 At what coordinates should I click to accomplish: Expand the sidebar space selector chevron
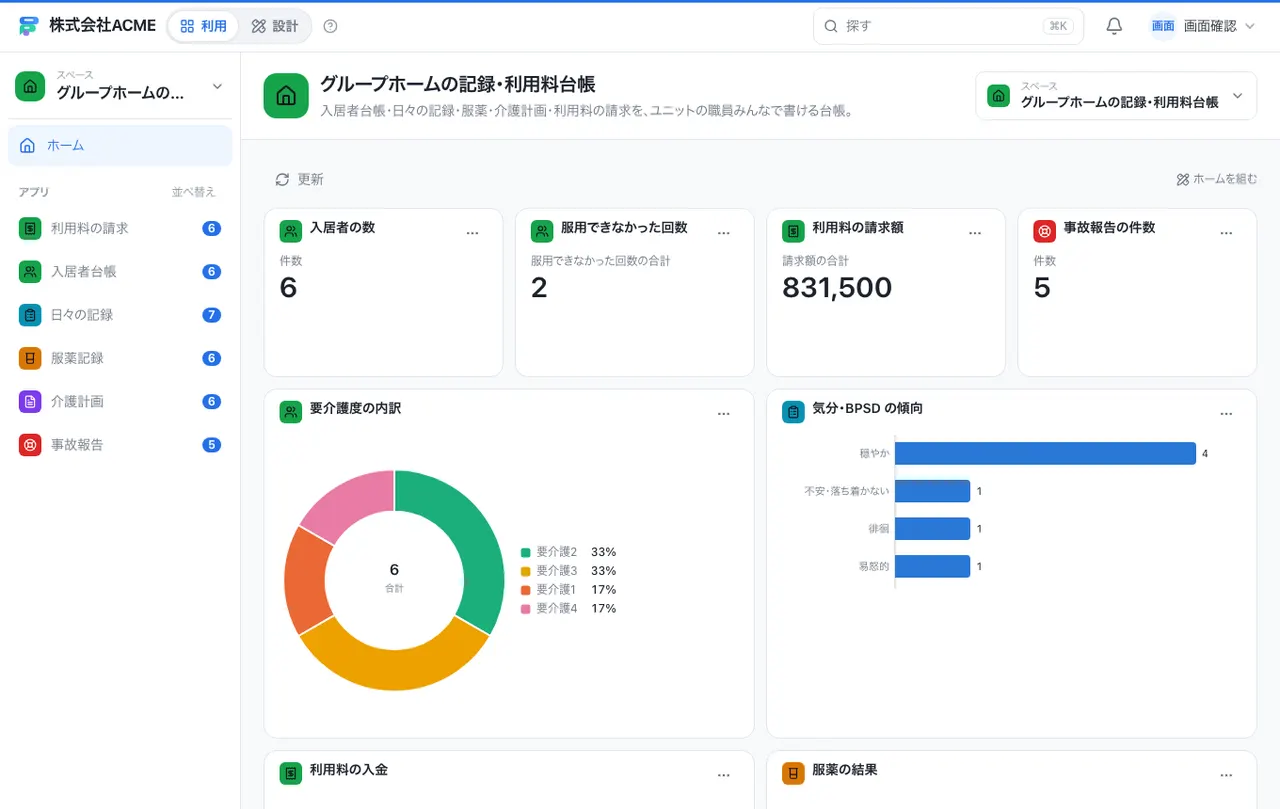[217, 87]
